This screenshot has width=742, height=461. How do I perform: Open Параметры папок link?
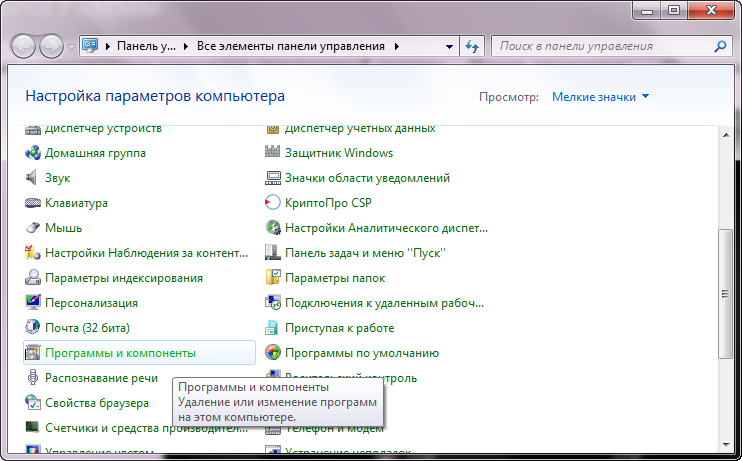(335, 278)
